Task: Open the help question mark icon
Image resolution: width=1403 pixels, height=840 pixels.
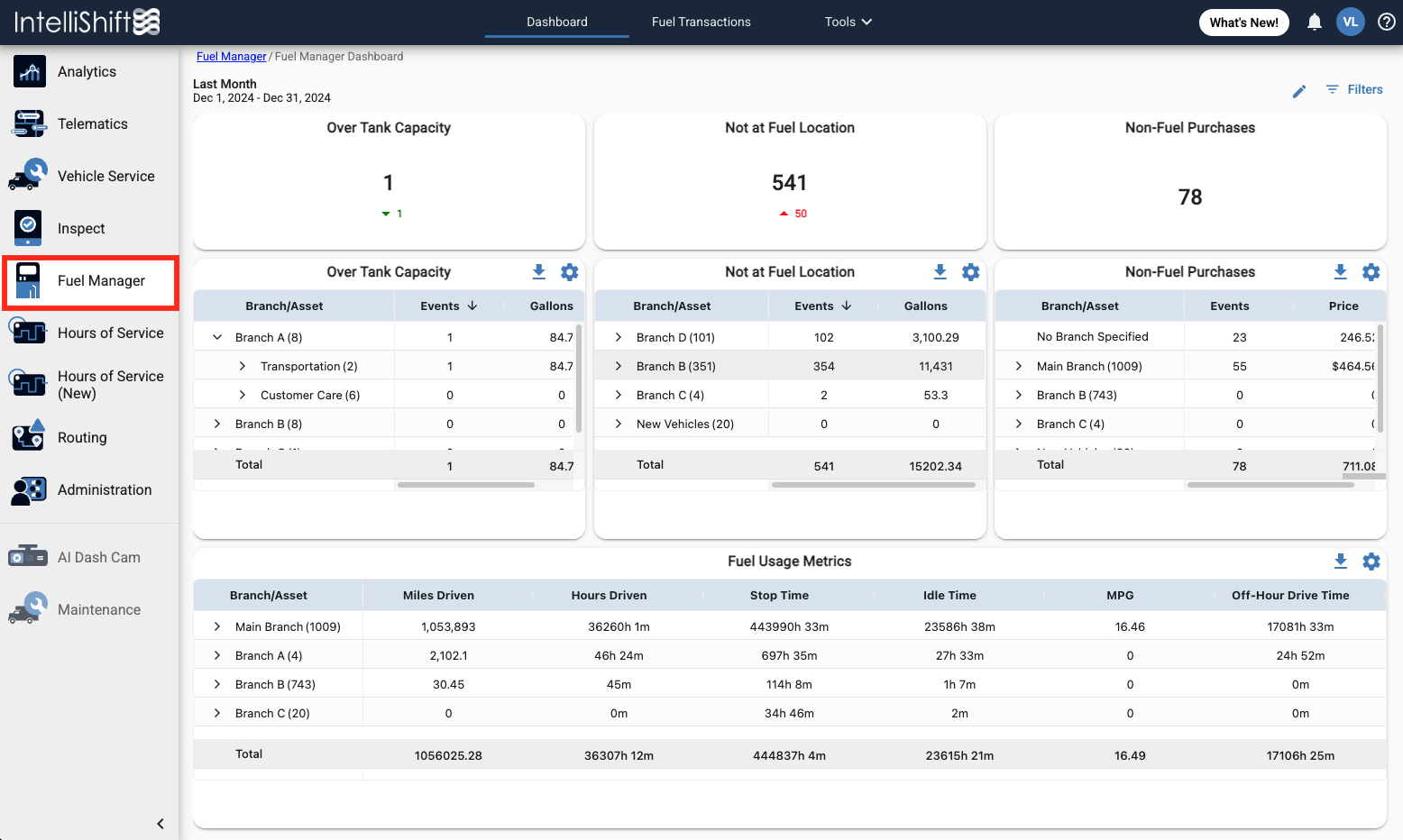Action: 1387,22
